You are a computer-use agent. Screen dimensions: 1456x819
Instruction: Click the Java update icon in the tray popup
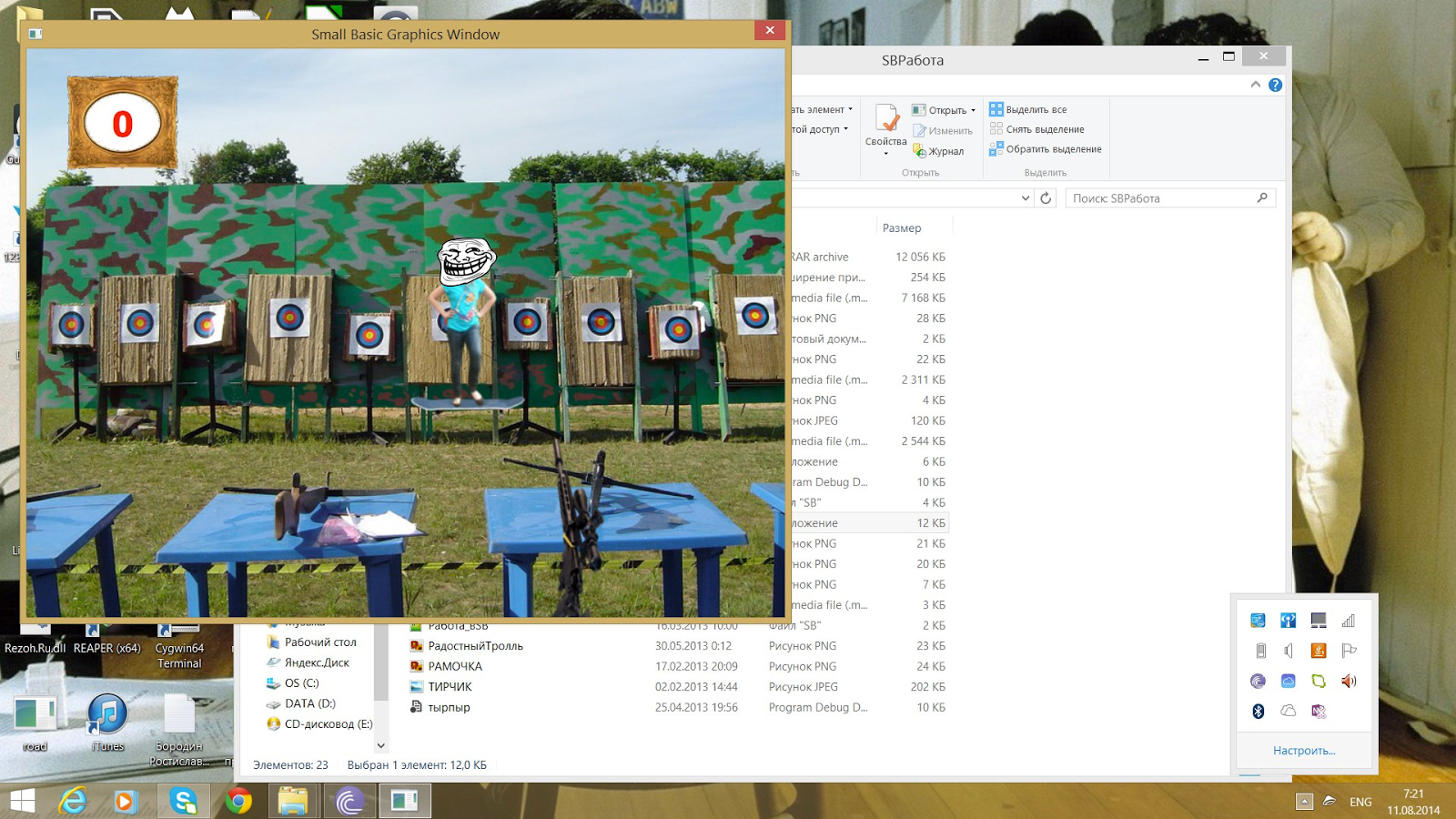[x=1319, y=651]
